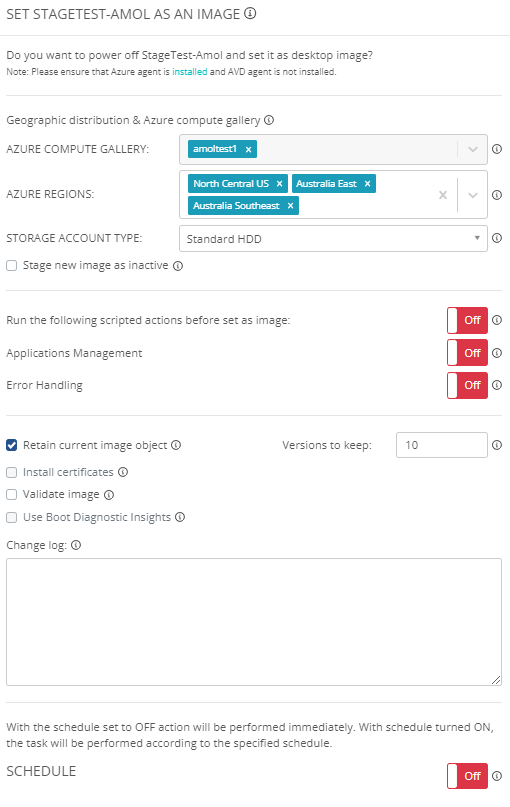
Task: Clear all selected Azure regions
Action: pos(443,195)
